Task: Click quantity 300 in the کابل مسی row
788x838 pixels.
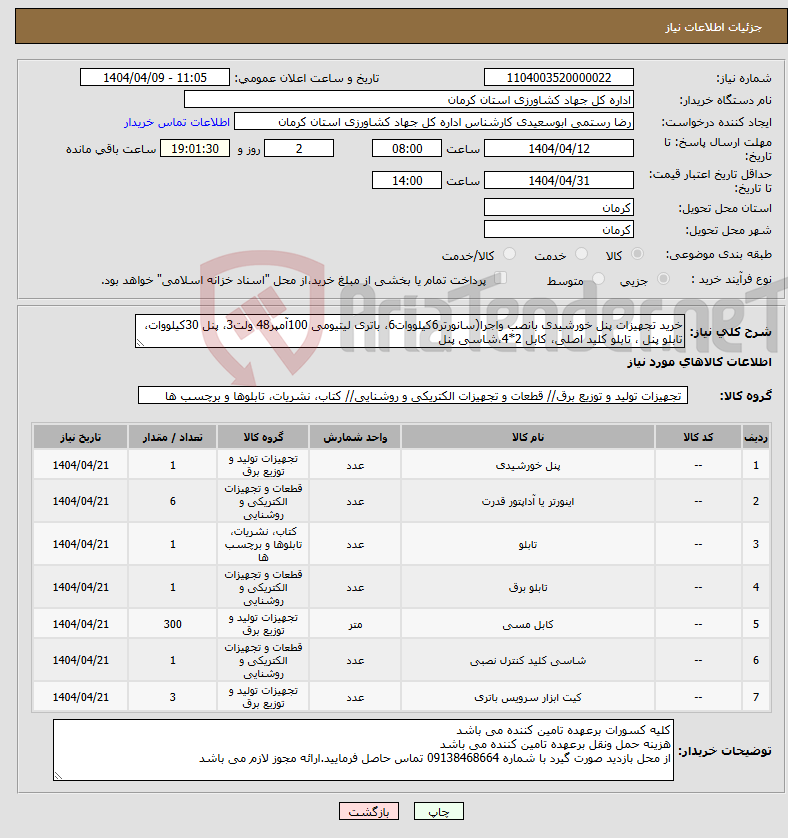Action: tap(173, 624)
